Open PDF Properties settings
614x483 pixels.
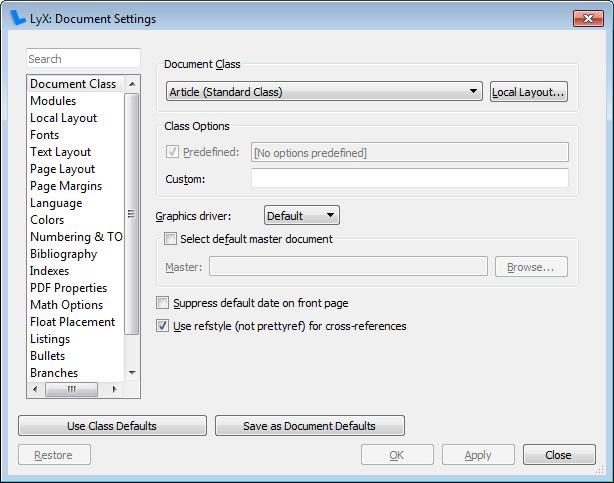tap(76, 288)
